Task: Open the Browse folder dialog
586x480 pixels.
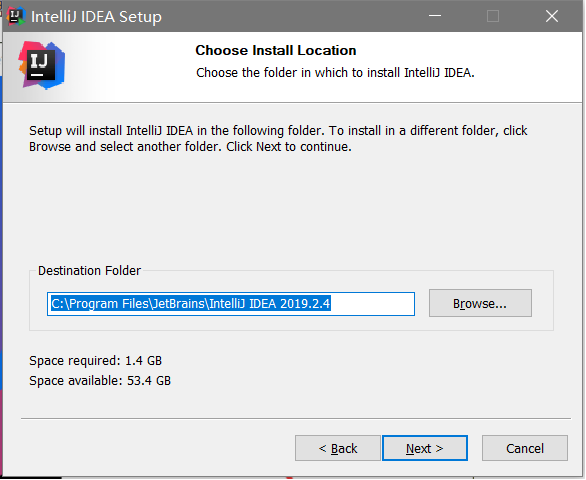Action: pos(480,303)
